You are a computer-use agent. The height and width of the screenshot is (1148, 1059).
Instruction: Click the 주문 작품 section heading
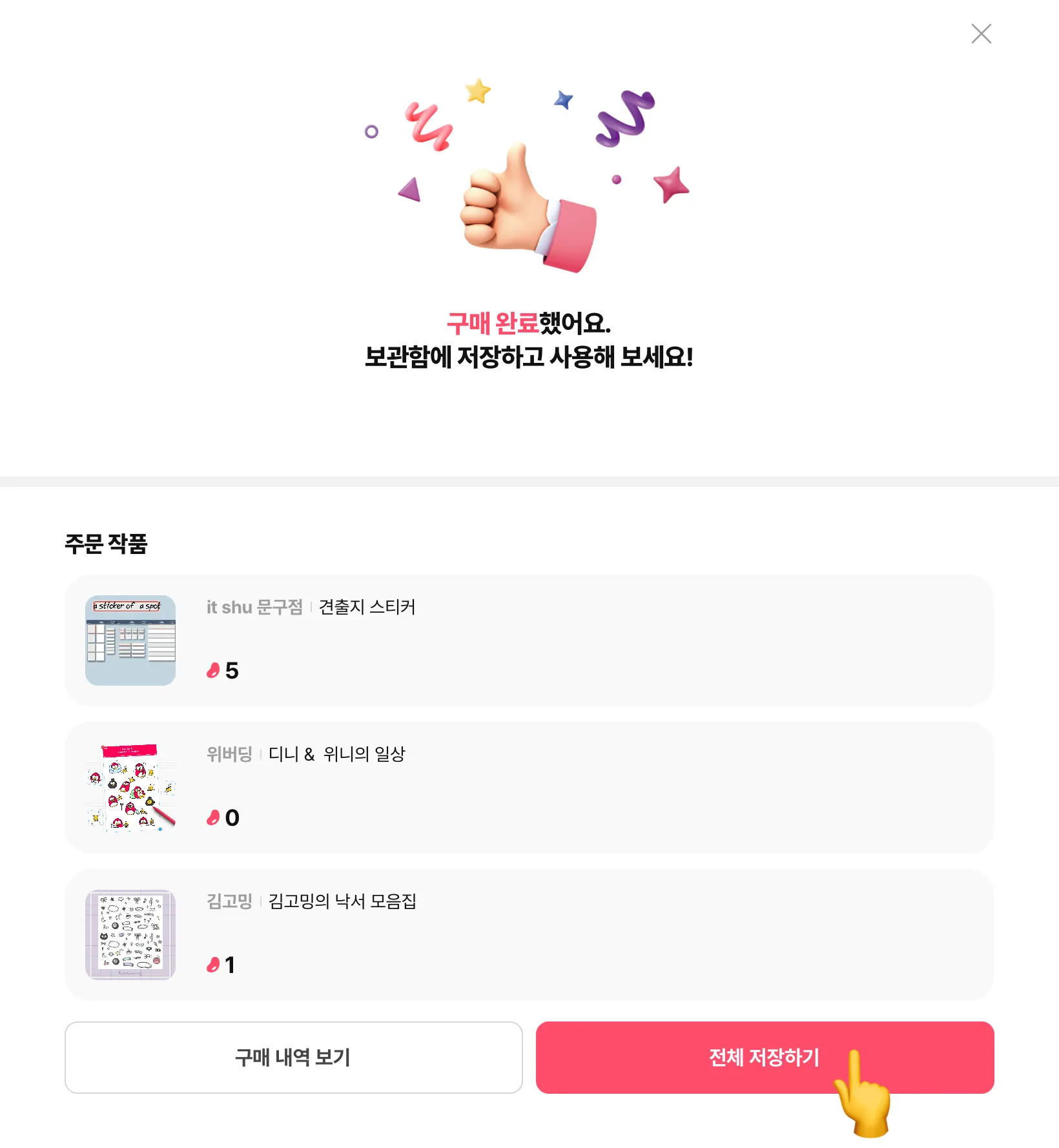pyautogui.click(x=106, y=544)
